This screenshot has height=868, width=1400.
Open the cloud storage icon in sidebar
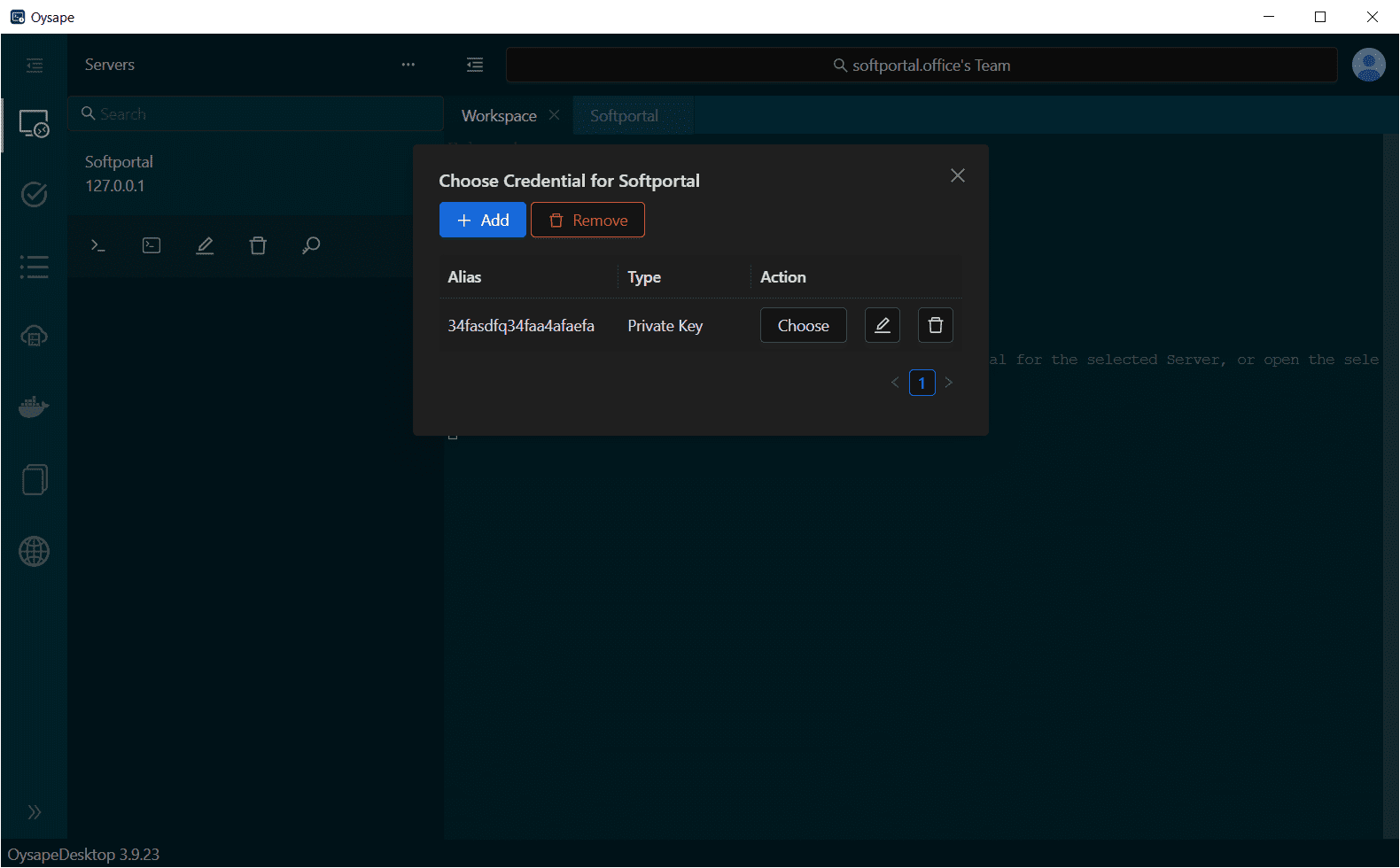tap(34, 337)
